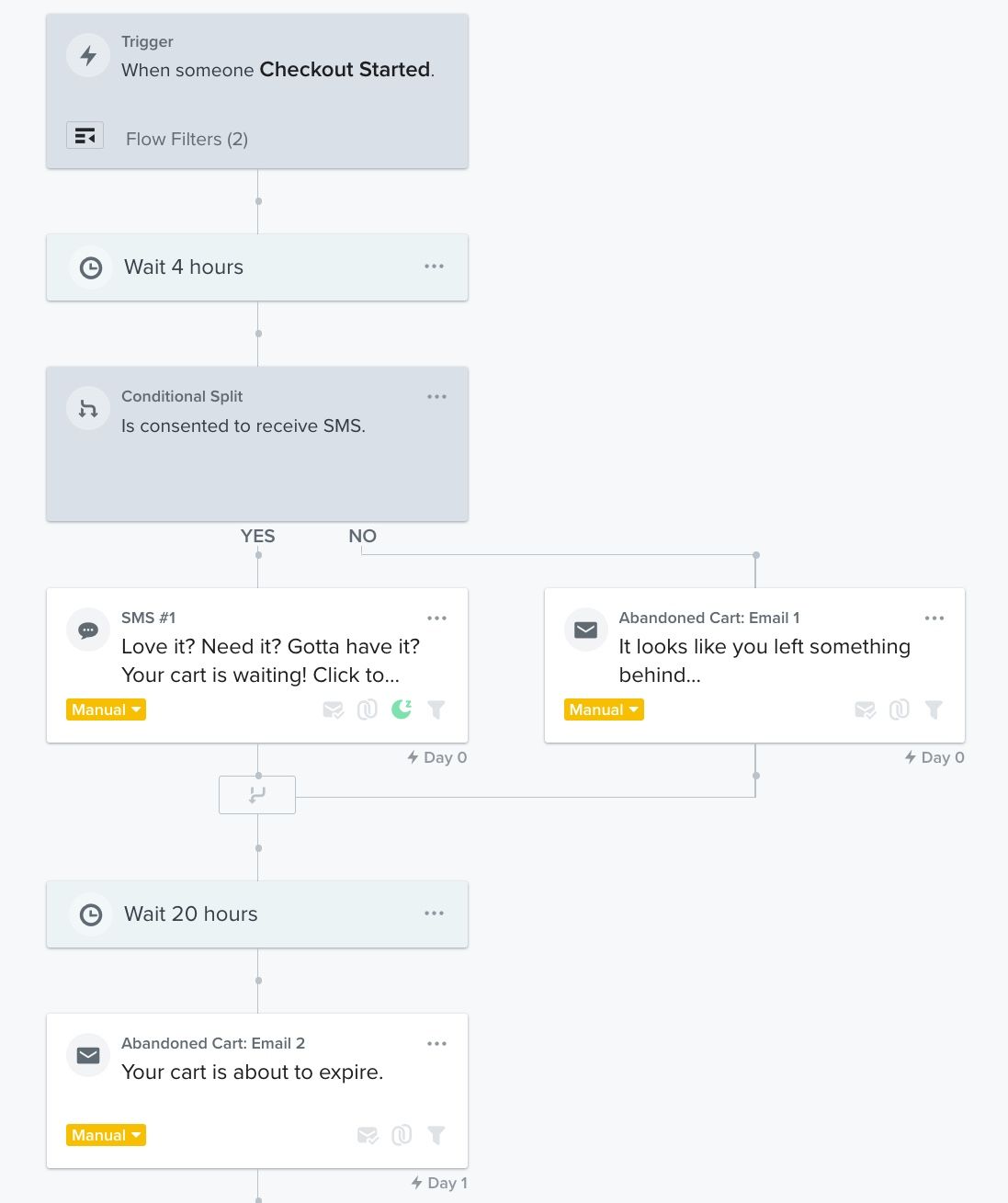Click the envelope icon on Abandoned Cart: Email 1
1008x1203 pixels.
pos(585,630)
